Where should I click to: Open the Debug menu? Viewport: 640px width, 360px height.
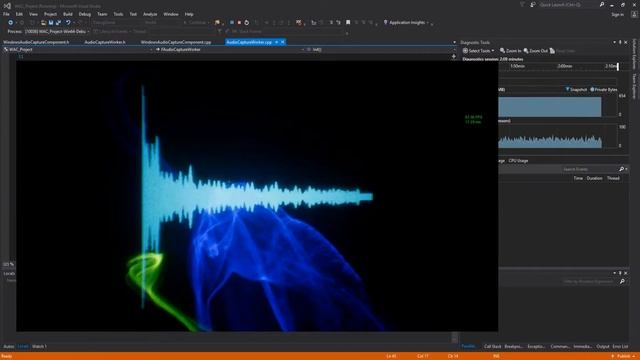point(84,14)
